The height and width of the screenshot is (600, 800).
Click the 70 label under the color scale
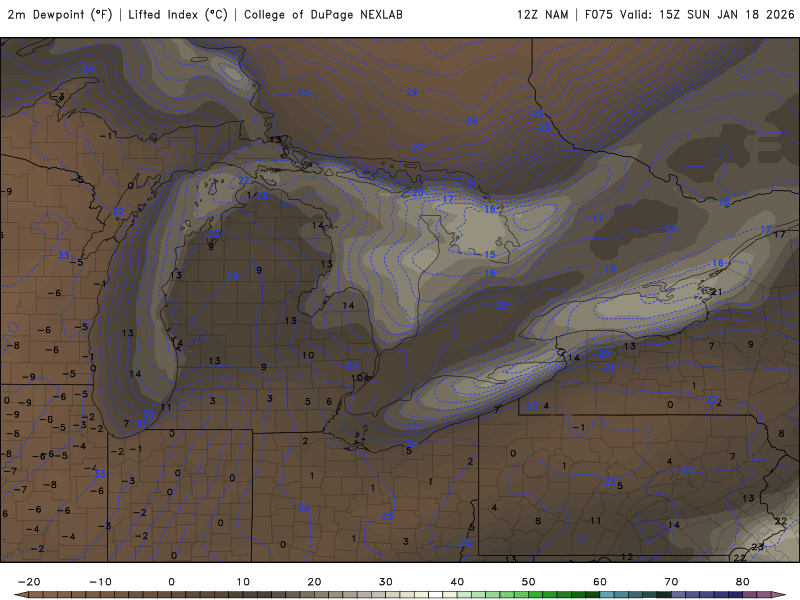click(x=671, y=582)
